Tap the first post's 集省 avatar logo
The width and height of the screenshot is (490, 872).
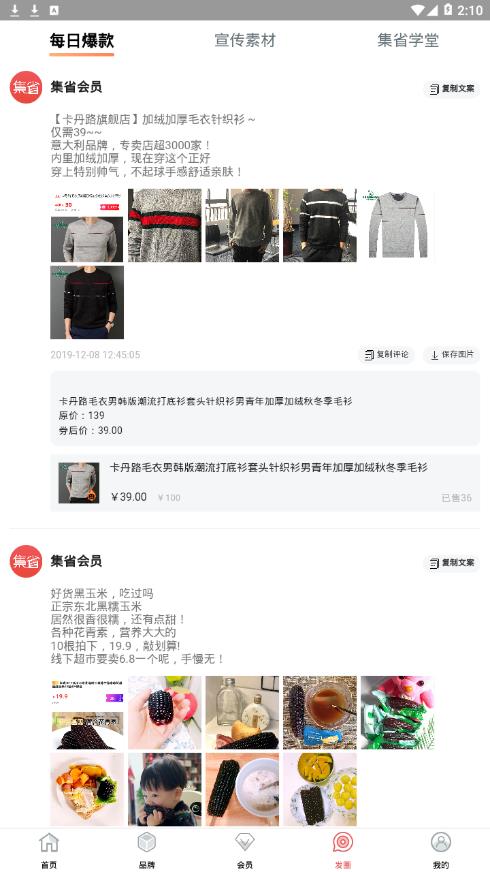26,87
